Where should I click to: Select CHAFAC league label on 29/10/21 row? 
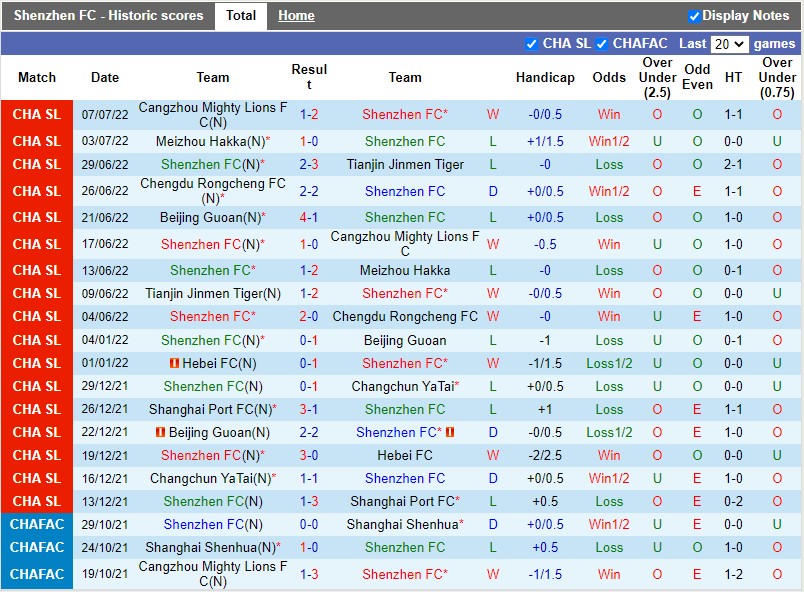tap(37, 524)
